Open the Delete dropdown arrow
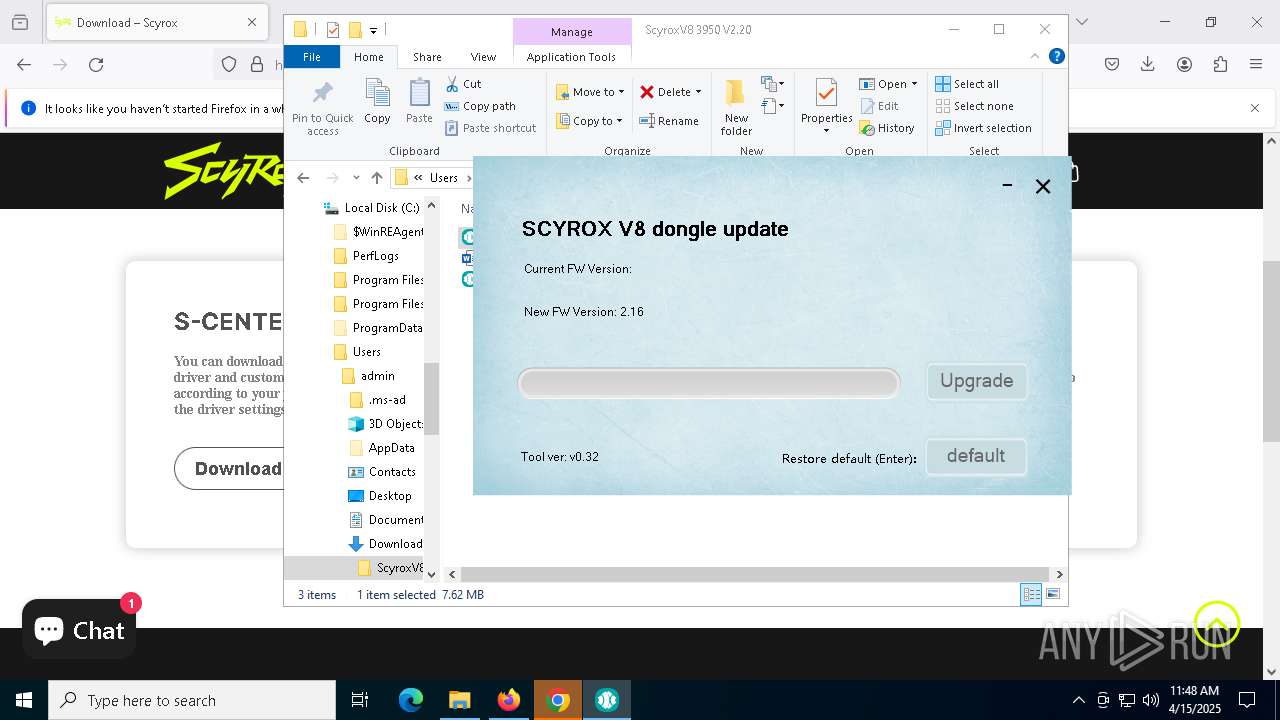1280x720 pixels. point(698,92)
